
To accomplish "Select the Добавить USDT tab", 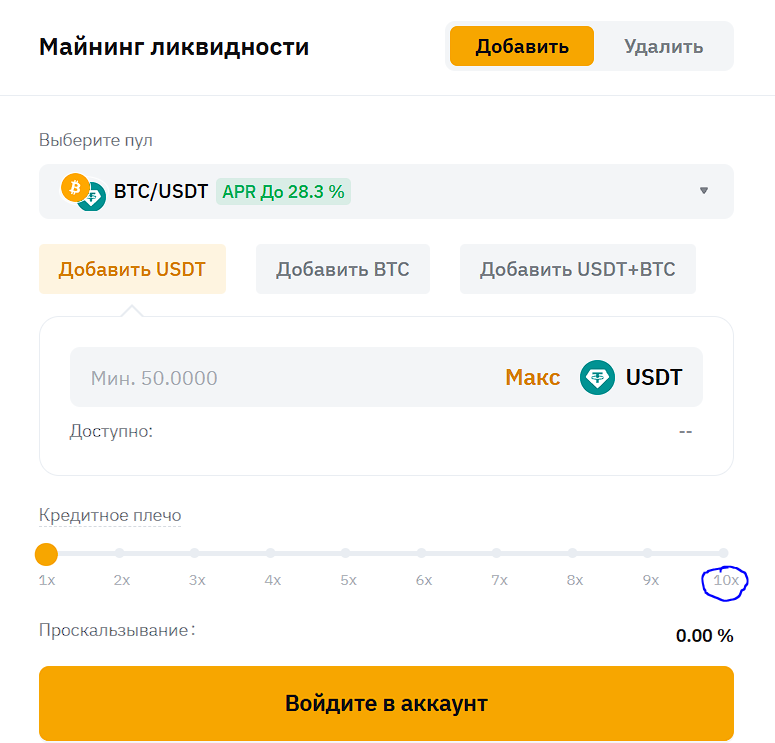I will point(132,269).
